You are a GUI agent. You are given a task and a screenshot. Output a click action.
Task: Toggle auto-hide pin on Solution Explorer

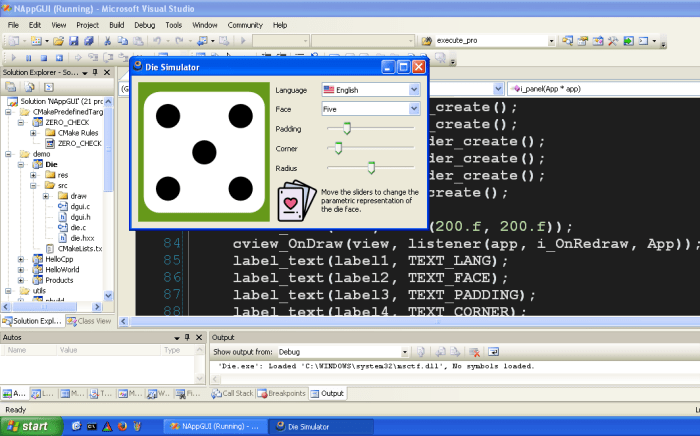click(96, 73)
